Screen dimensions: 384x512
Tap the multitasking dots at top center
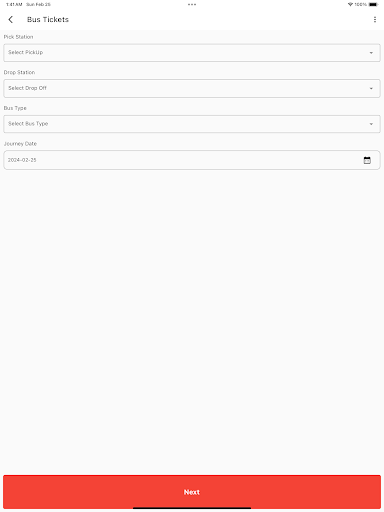[x=192, y=4]
